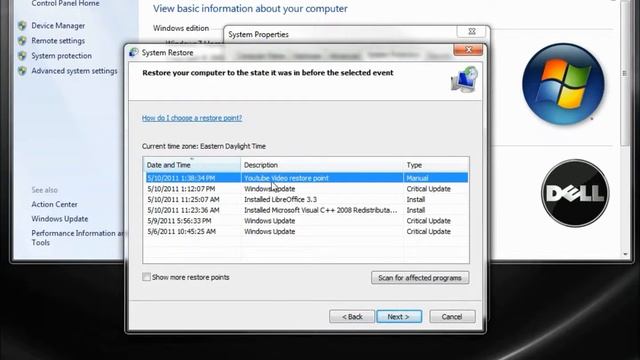
Task: Click the System window scroll down arrow
Action: coord(625,254)
